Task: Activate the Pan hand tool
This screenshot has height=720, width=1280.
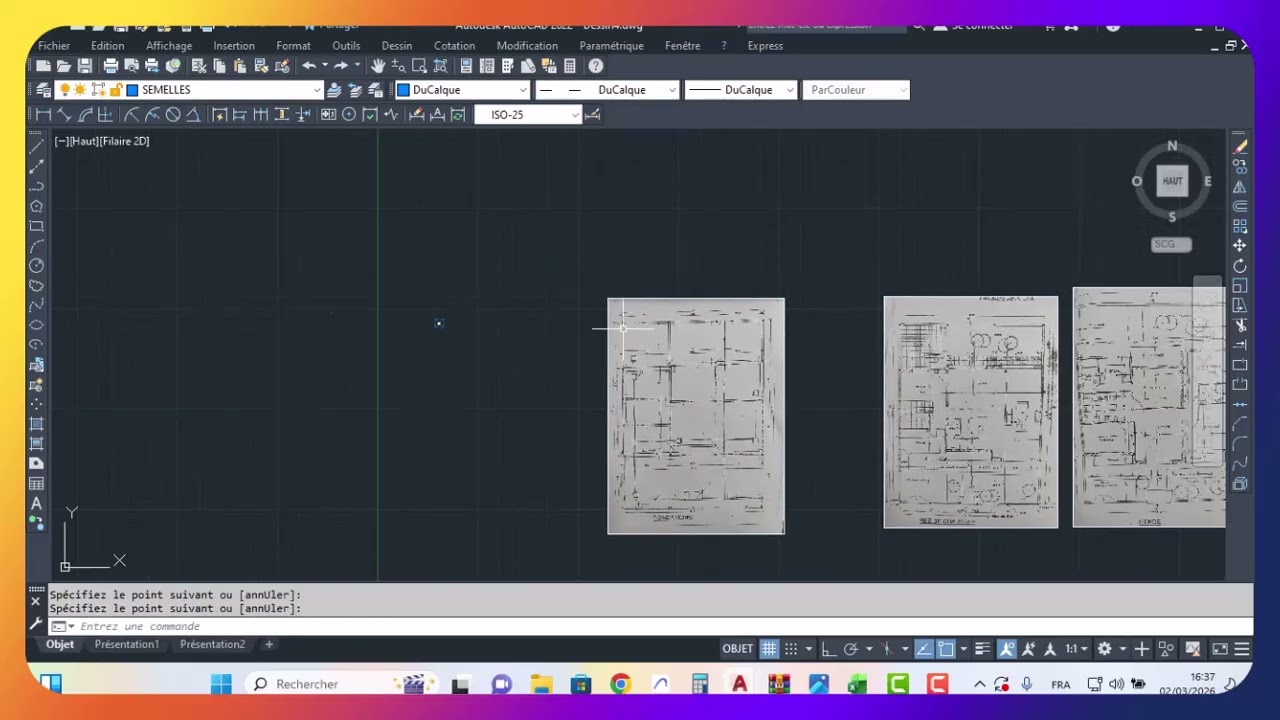Action: click(378, 66)
